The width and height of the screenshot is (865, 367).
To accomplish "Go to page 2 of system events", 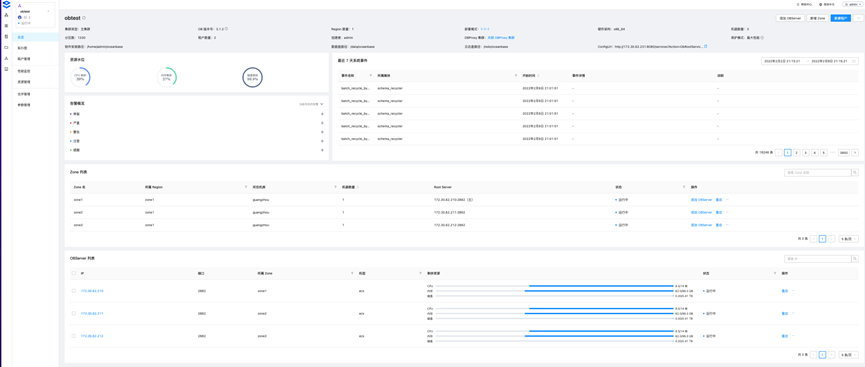I will click(797, 152).
